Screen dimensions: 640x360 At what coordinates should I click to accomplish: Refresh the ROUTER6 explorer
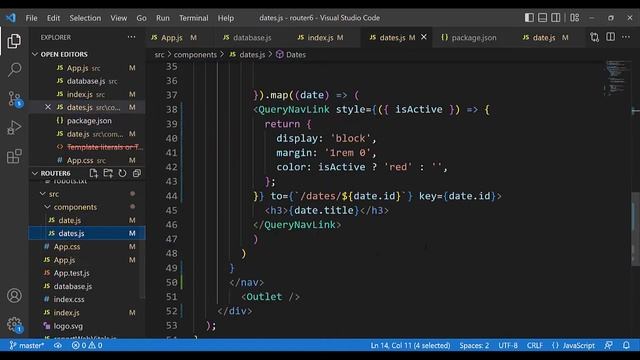[122, 173]
